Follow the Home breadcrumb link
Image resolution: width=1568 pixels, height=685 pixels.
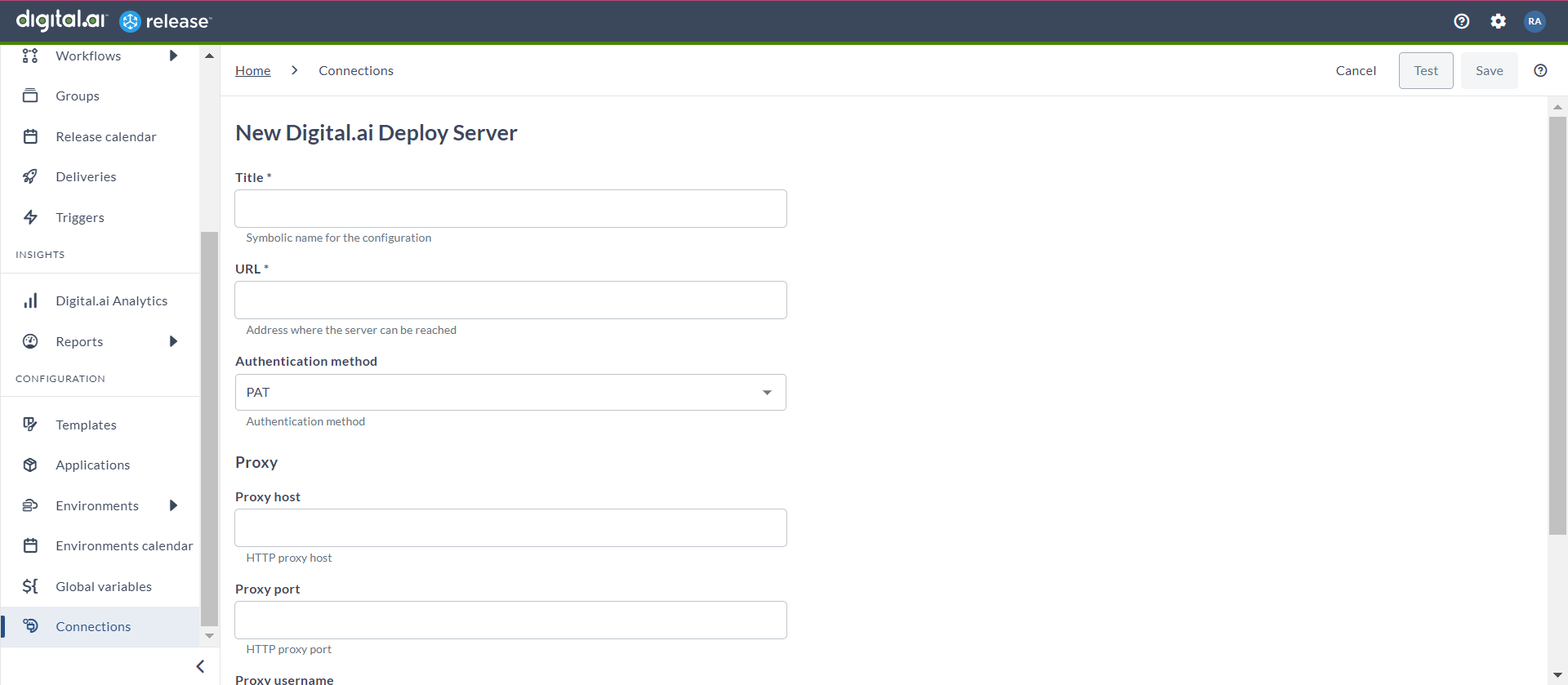253,70
